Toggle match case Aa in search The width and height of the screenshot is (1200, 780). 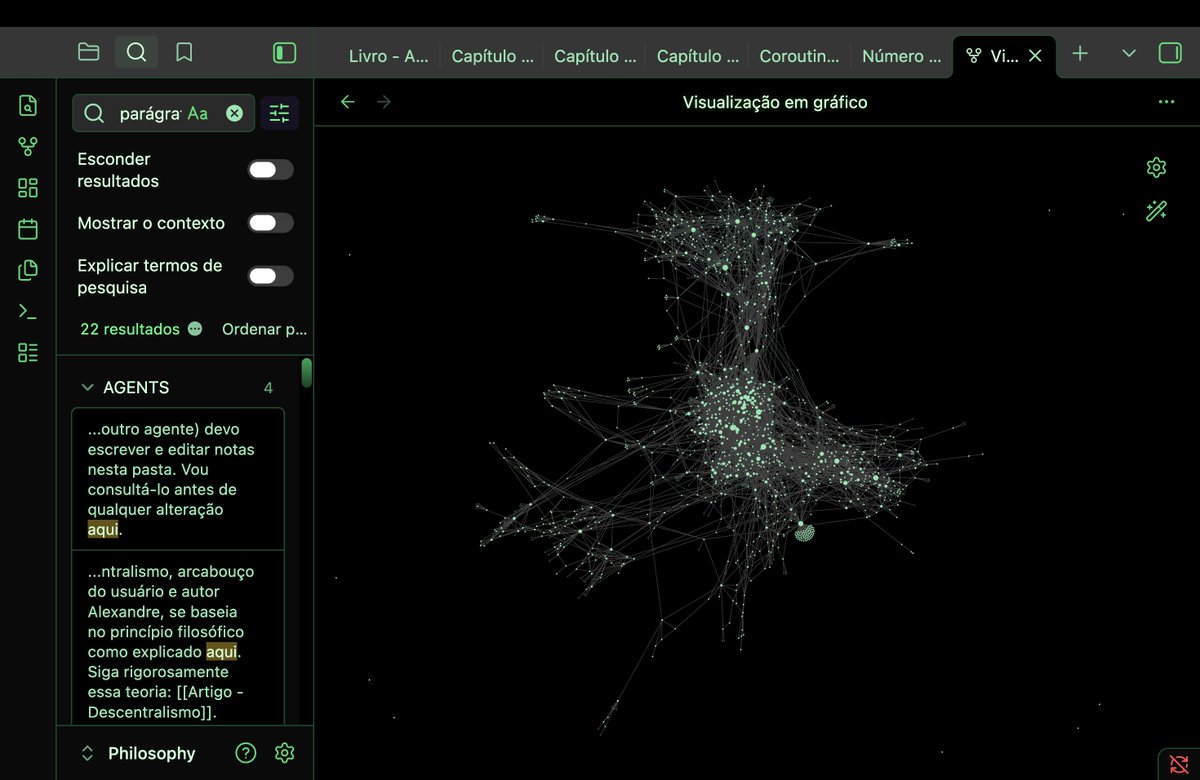(x=198, y=114)
